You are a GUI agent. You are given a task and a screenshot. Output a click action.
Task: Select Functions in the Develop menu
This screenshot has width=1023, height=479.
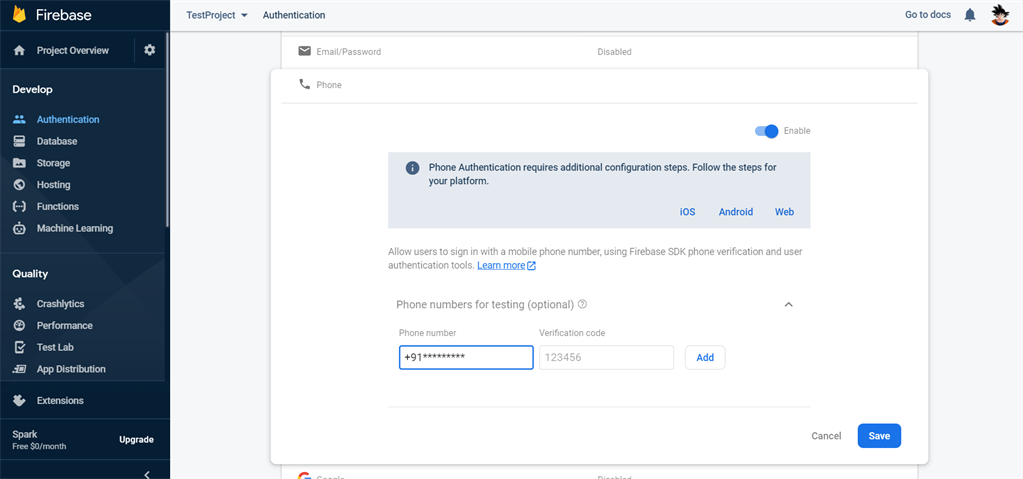click(57, 206)
